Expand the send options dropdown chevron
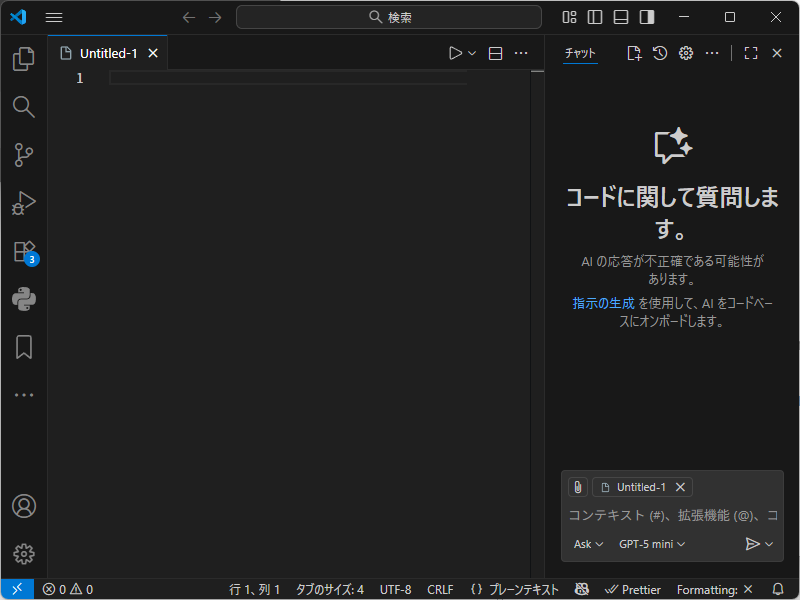 coord(769,544)
